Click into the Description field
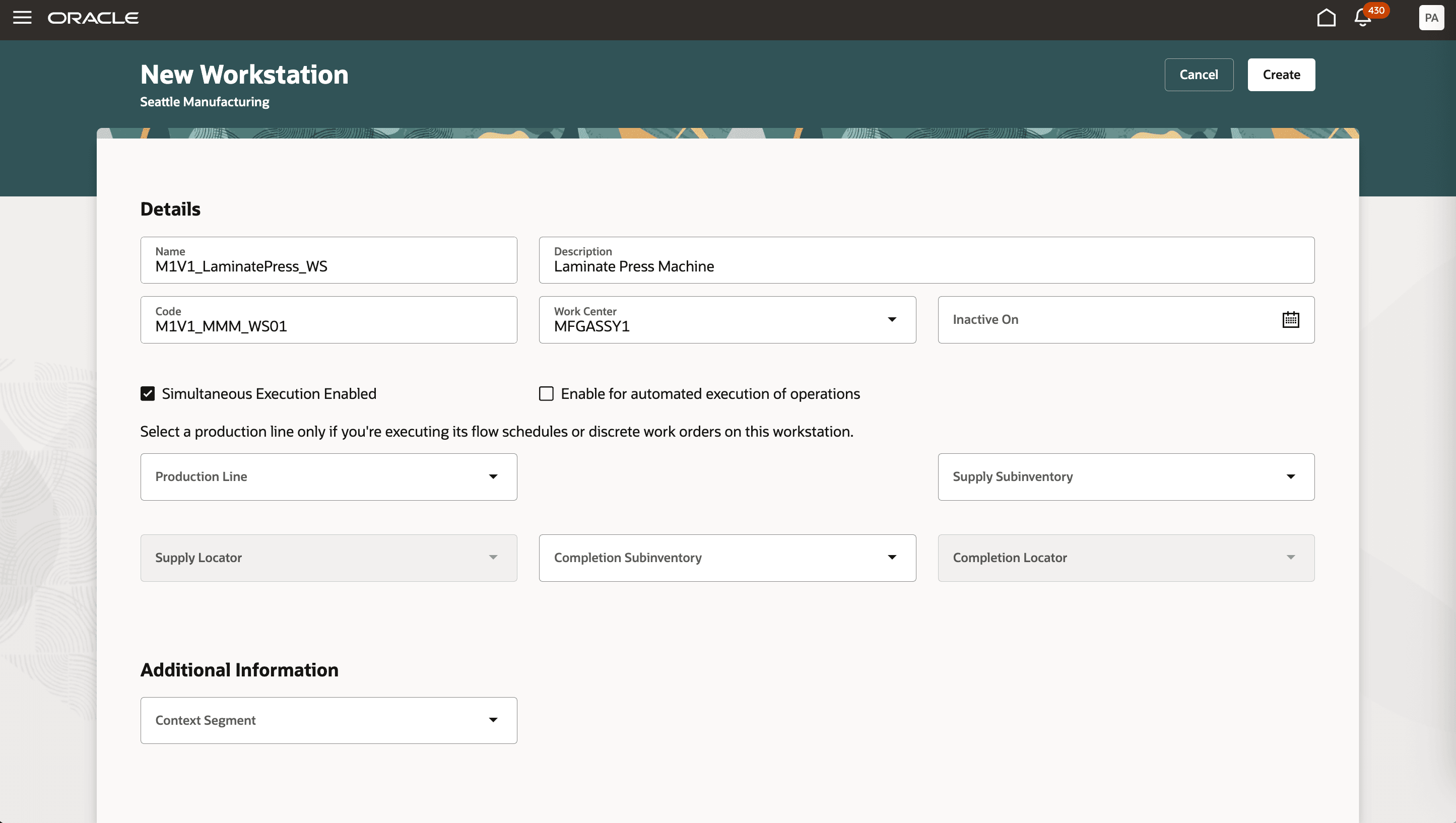The width and height of the screenshot is (1456, 823). click(926, 260)
